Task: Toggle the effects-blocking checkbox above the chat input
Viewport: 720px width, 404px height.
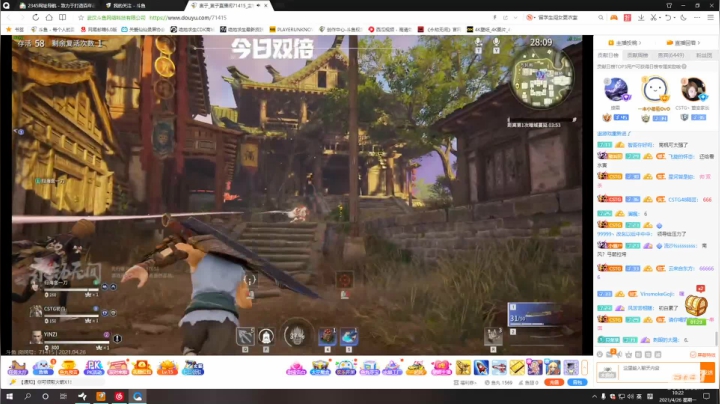Action: tap(693, 354)
